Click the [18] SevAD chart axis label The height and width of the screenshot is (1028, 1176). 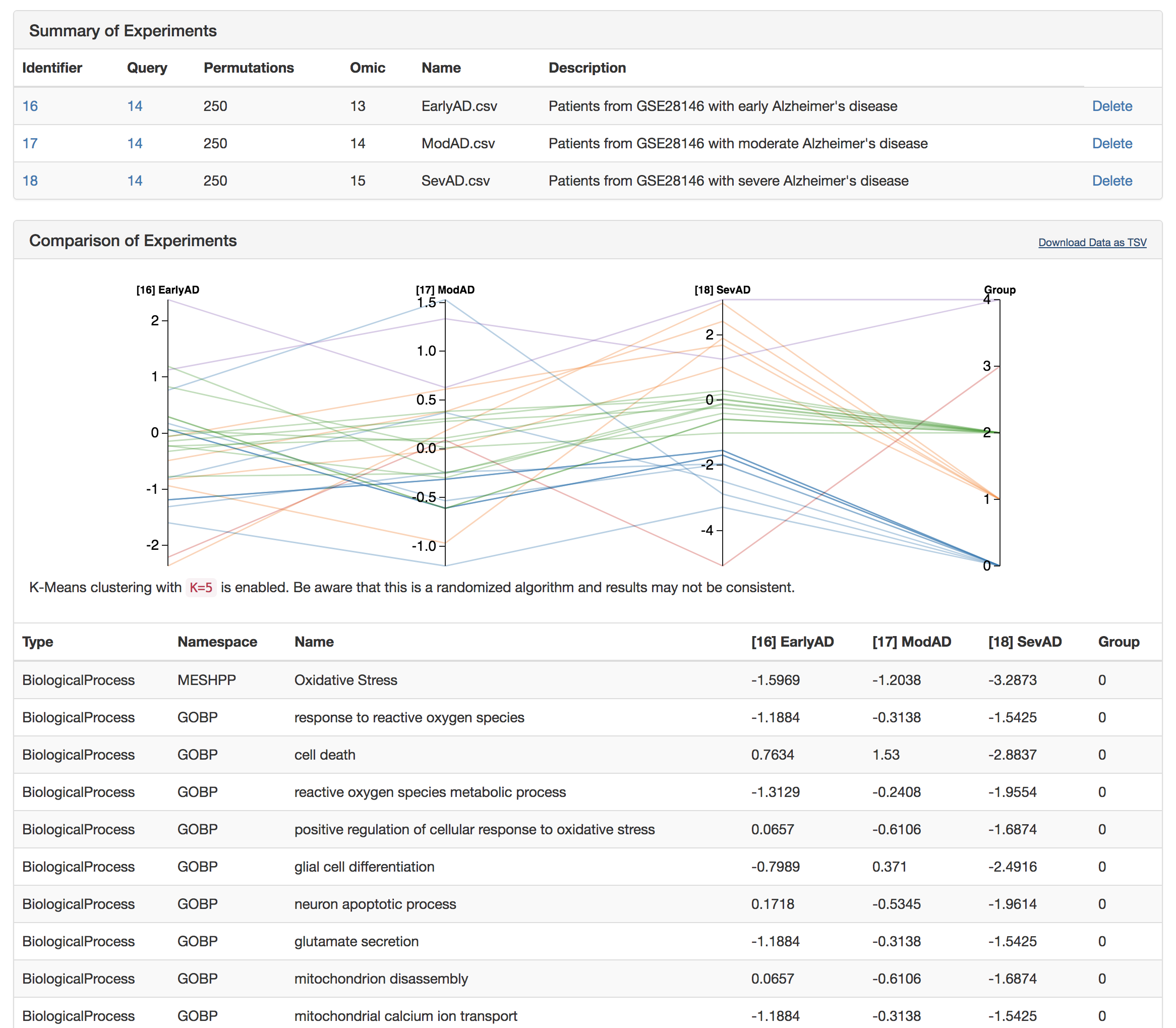[722, 290]
